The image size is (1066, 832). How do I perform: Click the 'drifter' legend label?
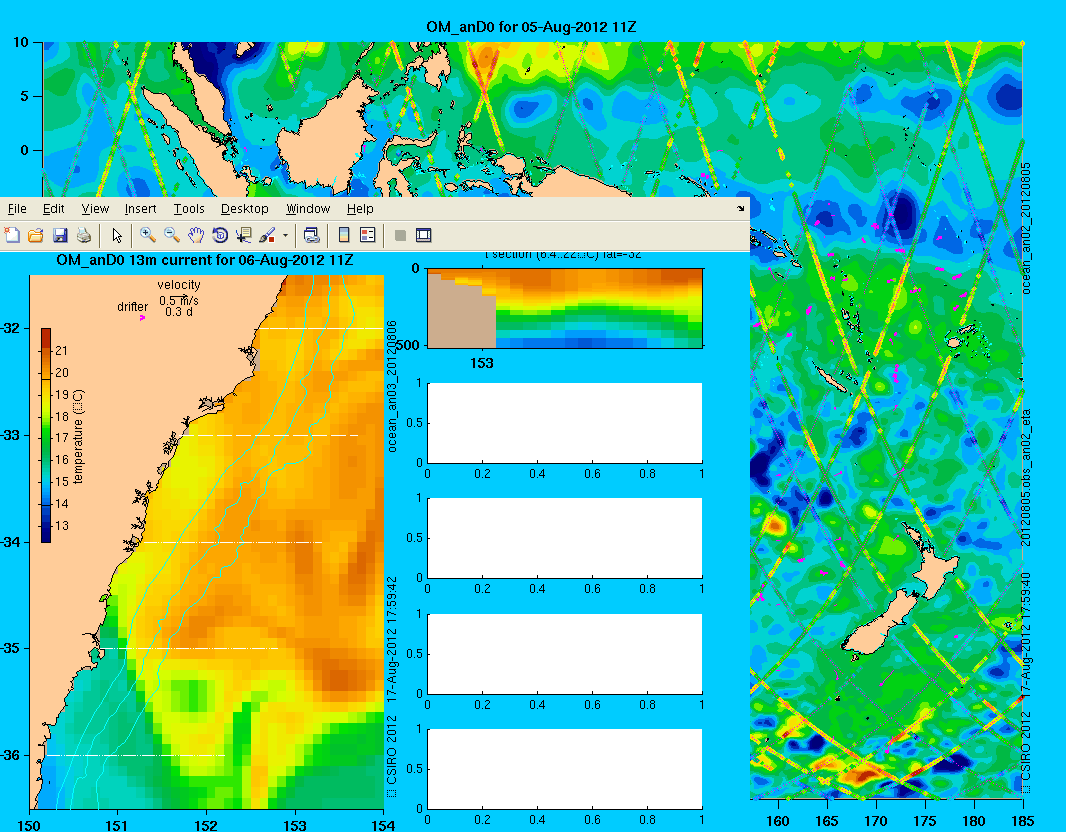(132, 307)
